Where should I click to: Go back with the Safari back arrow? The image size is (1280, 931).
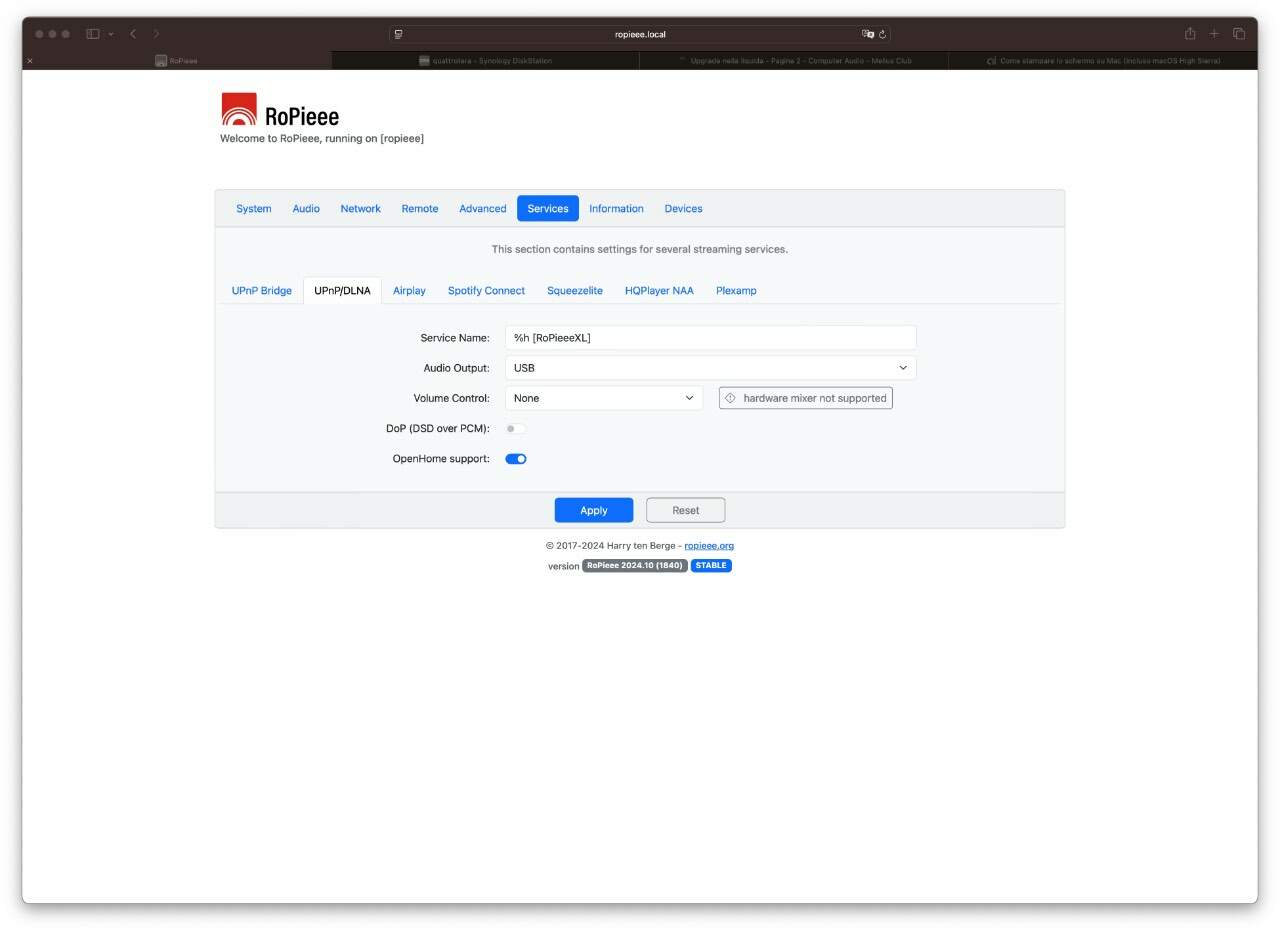point(133,34)
